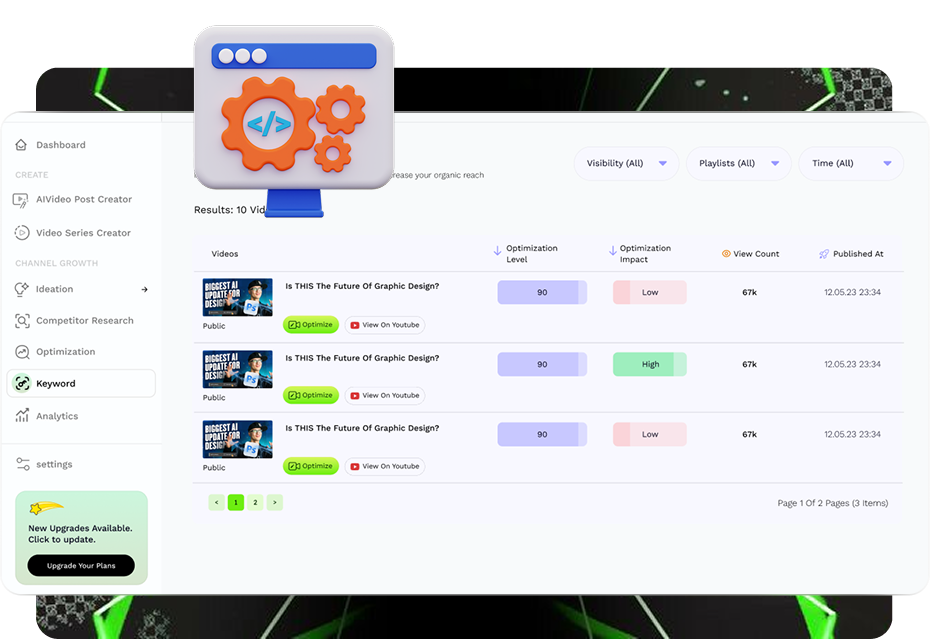Click the Optimization chart icon
This screenshot has height=639, width=930.
pyautogui.click(x=21, y=352)
